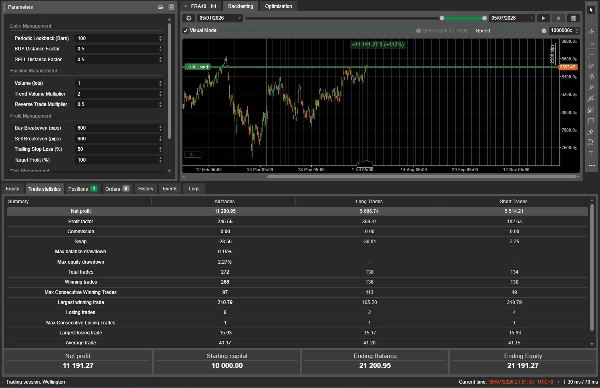This screenshot has height=388, width=600.
Task: Toggle the Visual Mode checkbox
Action: click(186, 30)
